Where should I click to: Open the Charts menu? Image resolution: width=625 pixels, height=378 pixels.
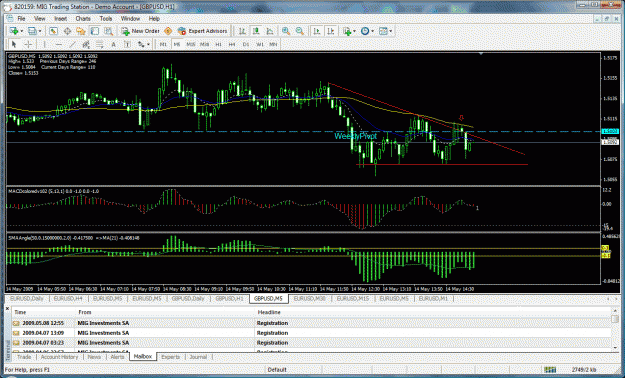coord(83,18)
